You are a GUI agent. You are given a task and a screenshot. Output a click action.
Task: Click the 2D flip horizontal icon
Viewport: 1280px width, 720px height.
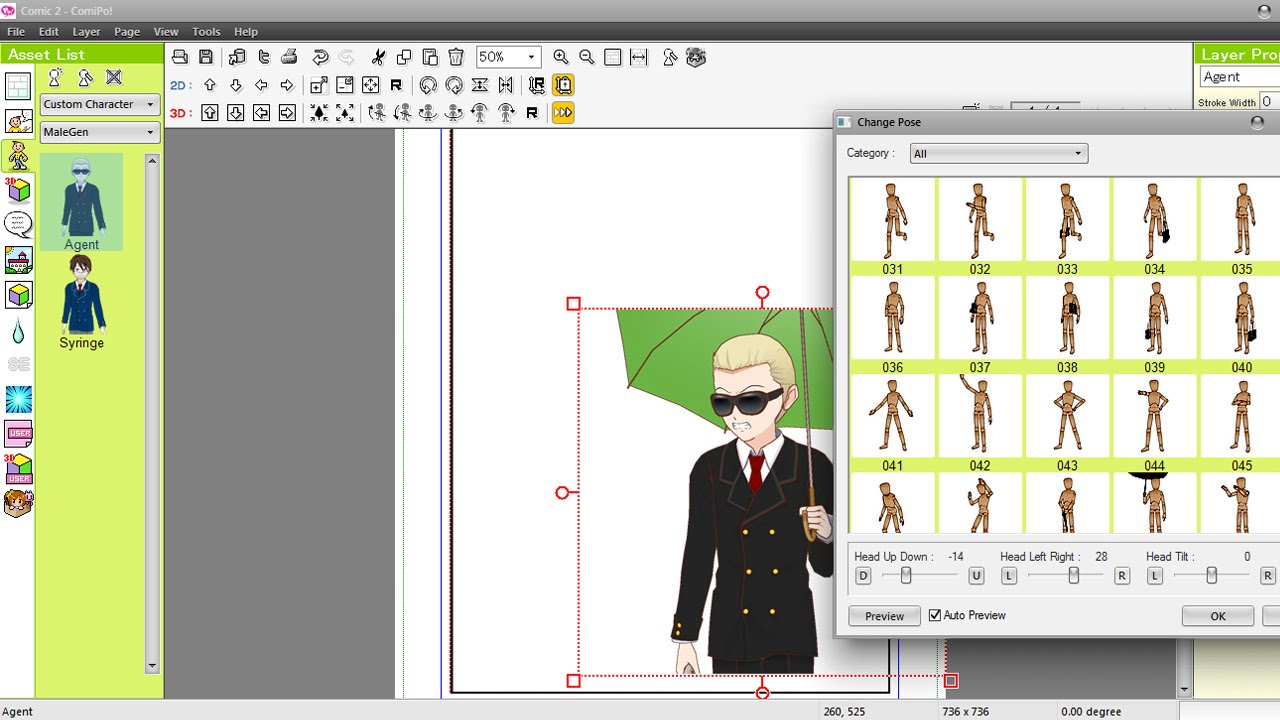pos(506,85)
